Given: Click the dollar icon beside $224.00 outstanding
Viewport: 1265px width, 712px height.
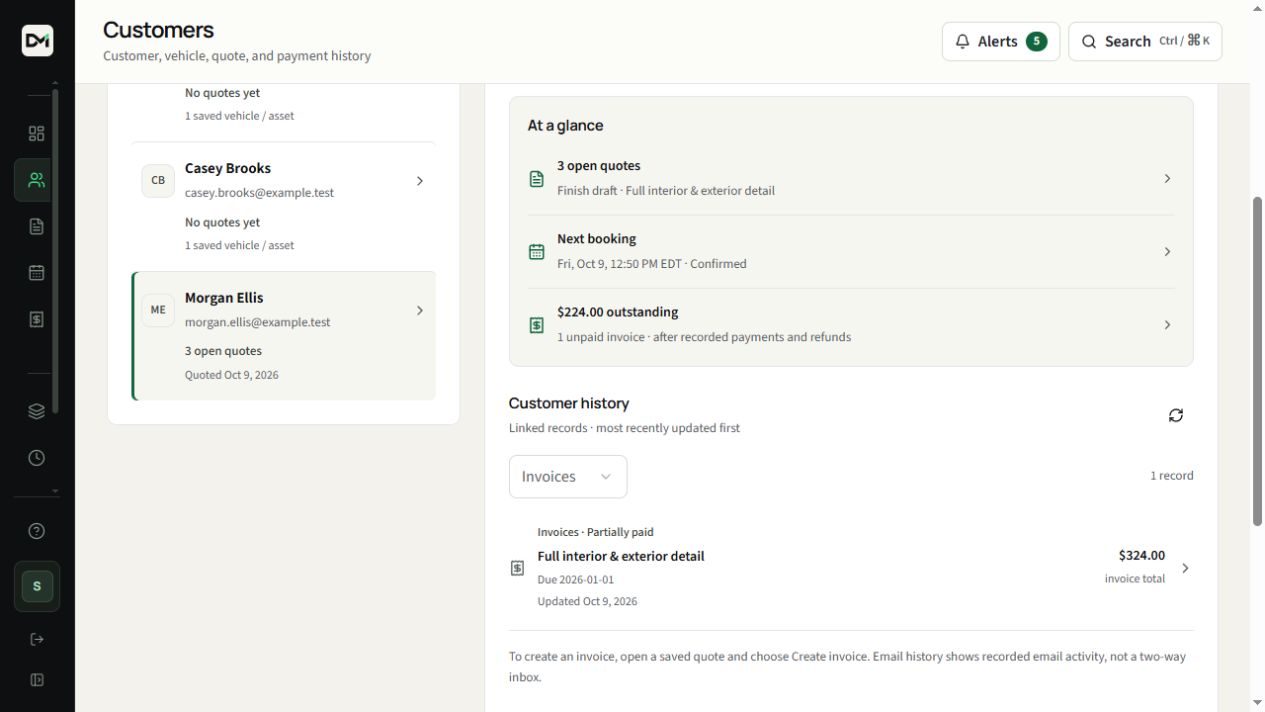Looking at the screenshot, I should (537, 325).
